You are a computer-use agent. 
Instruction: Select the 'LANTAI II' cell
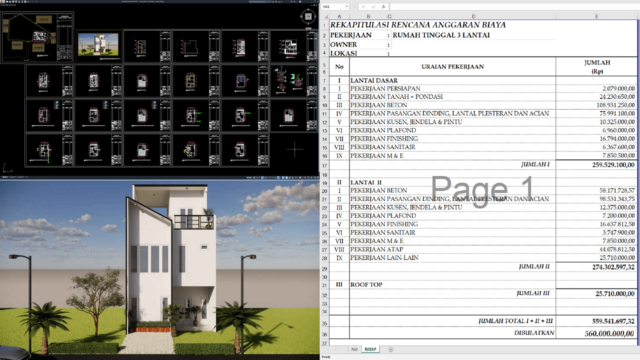[366, 182]
